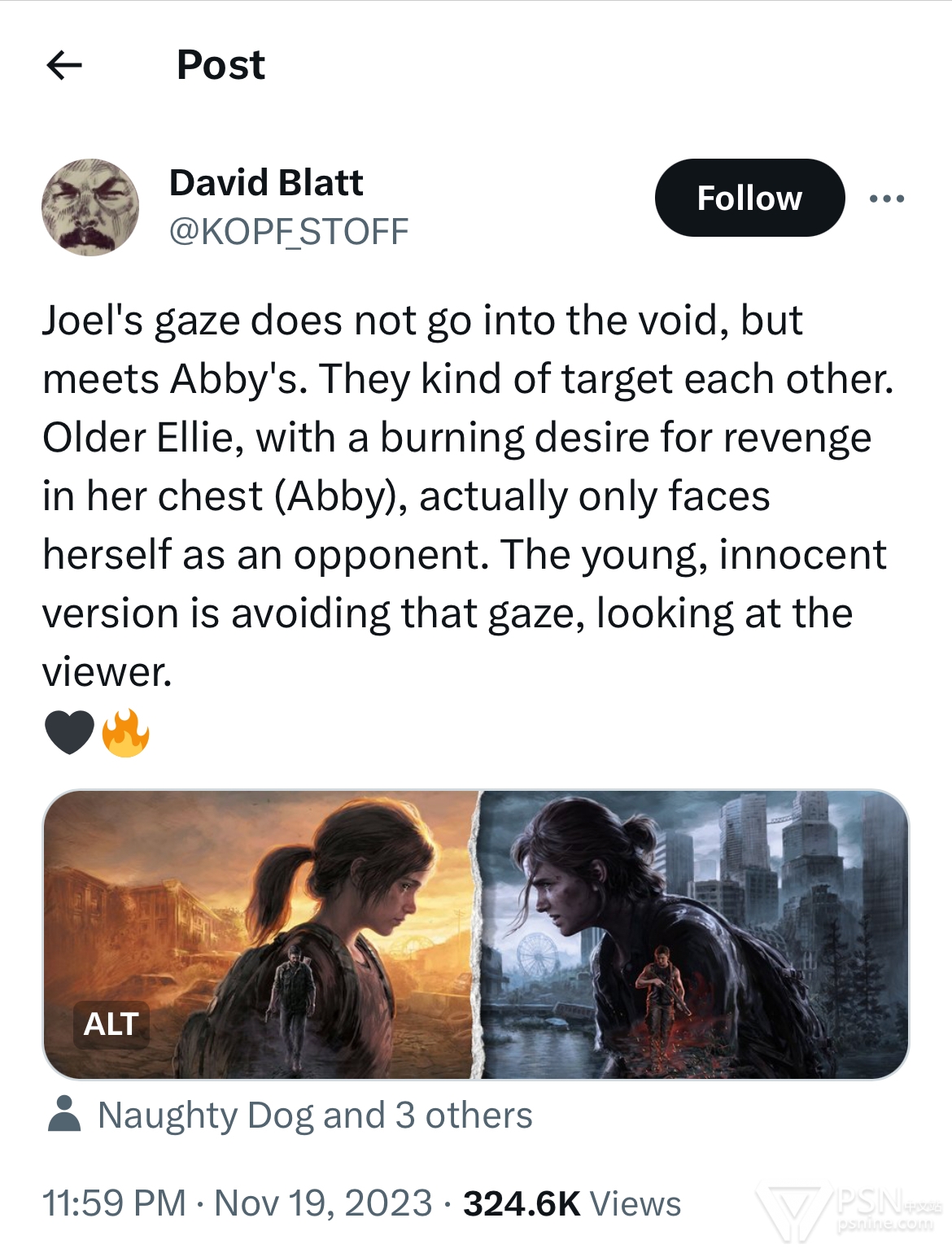
Task: Open the Last of Us Part II image
Action: [x=695, y=934]
